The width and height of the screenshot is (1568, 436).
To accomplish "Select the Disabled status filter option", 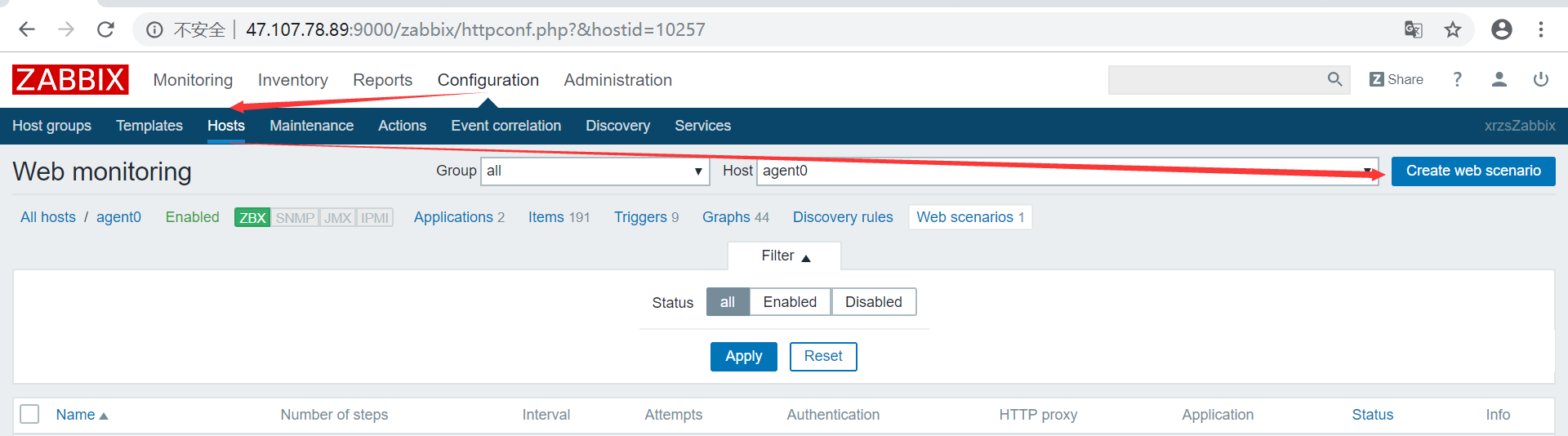I will (874, 302).
